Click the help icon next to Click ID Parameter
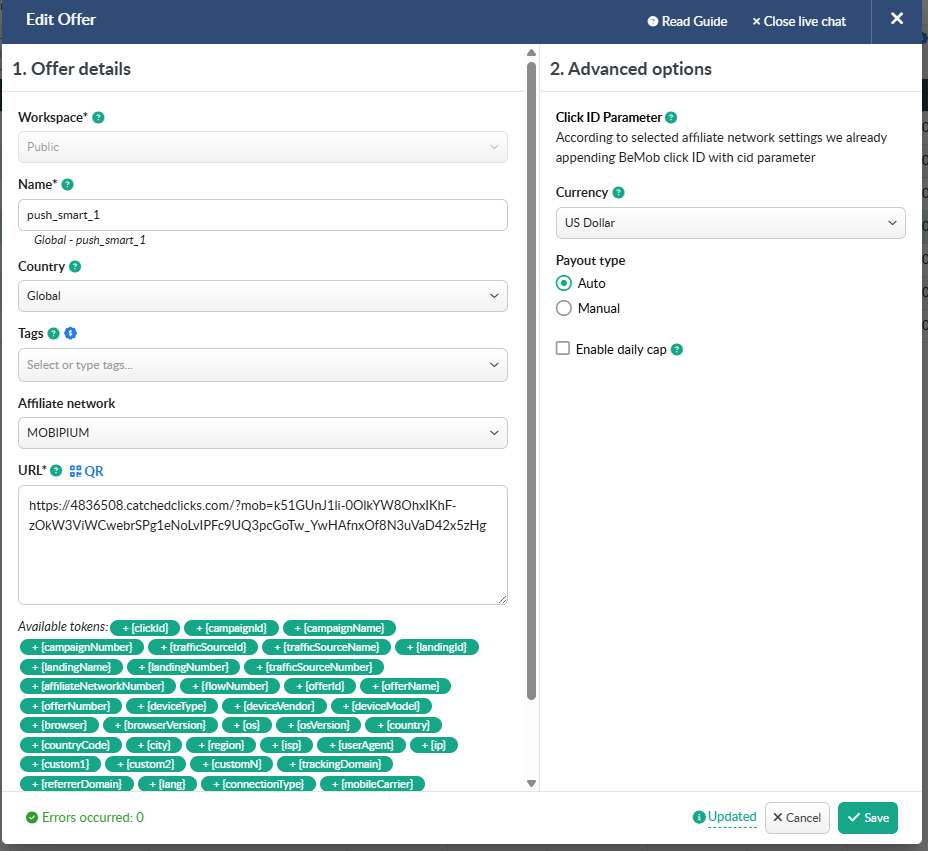This screenshot has width=928, height=851. tap(671, 117)
